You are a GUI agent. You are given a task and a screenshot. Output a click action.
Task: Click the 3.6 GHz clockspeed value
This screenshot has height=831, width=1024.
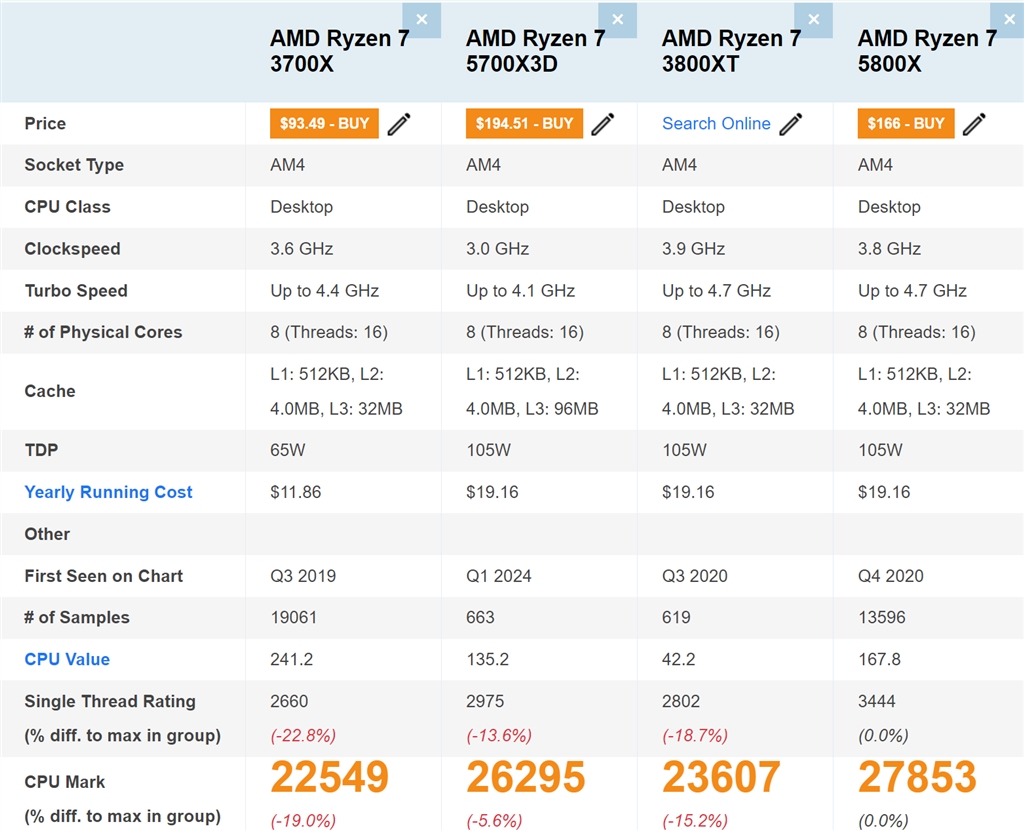click(x=302, y=249)
